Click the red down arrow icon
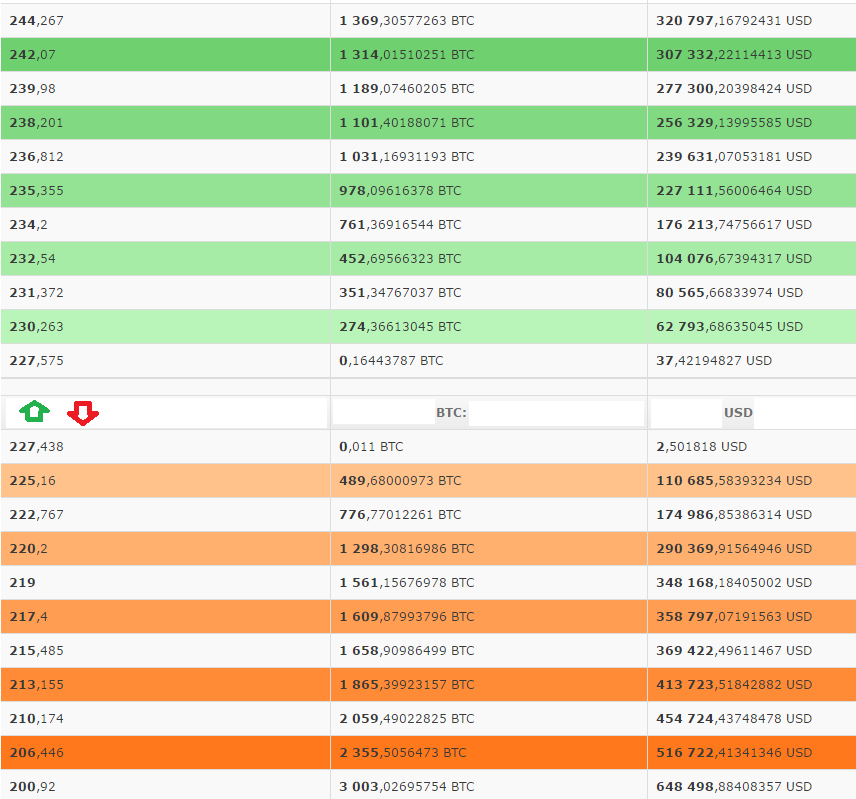 (x=83, y=413)
